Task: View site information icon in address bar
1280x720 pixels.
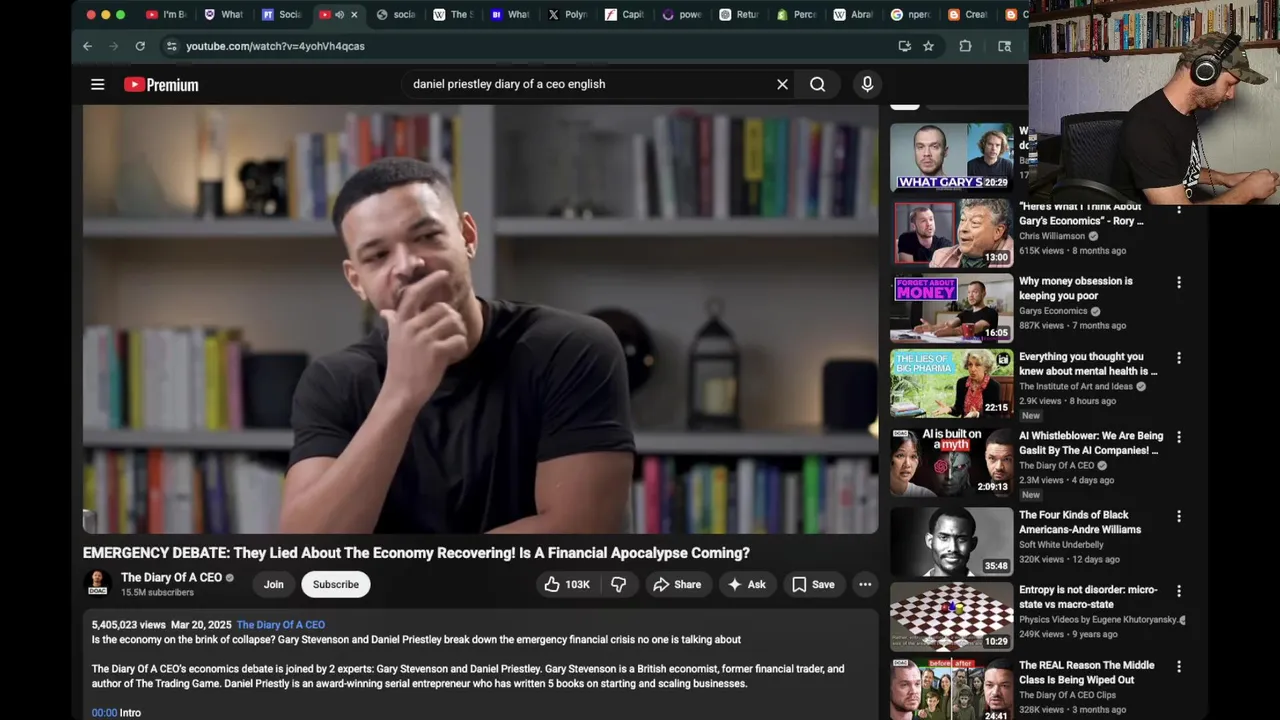Action: coord(171,46)
